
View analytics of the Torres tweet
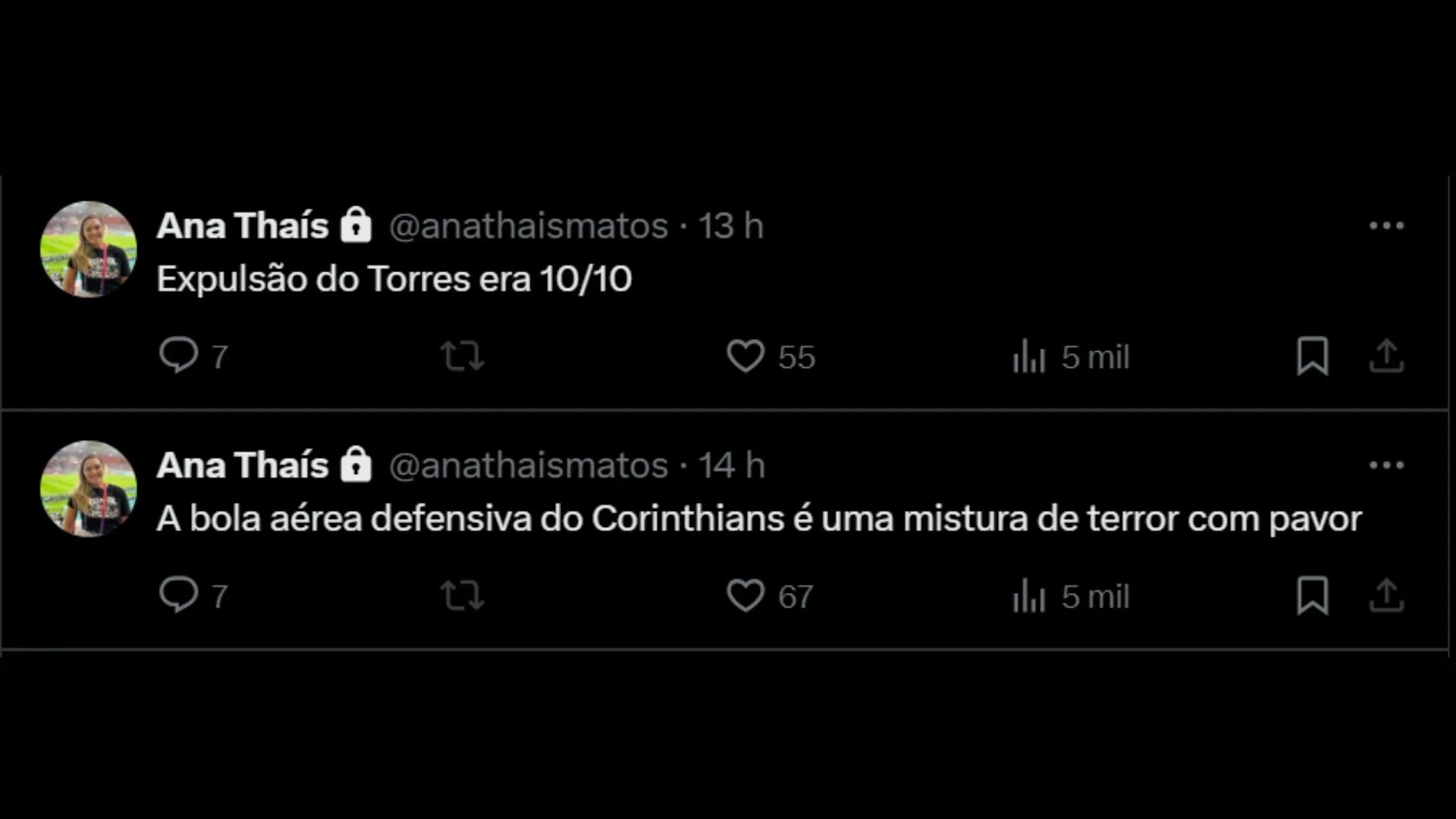[x=1029, y=356]
